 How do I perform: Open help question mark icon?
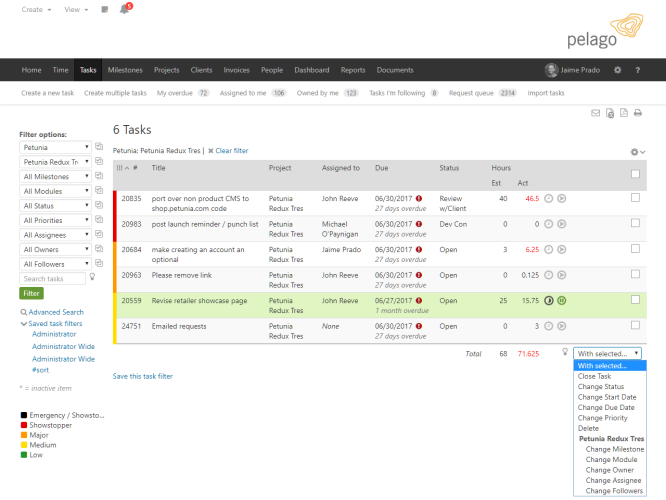[638, 70]
